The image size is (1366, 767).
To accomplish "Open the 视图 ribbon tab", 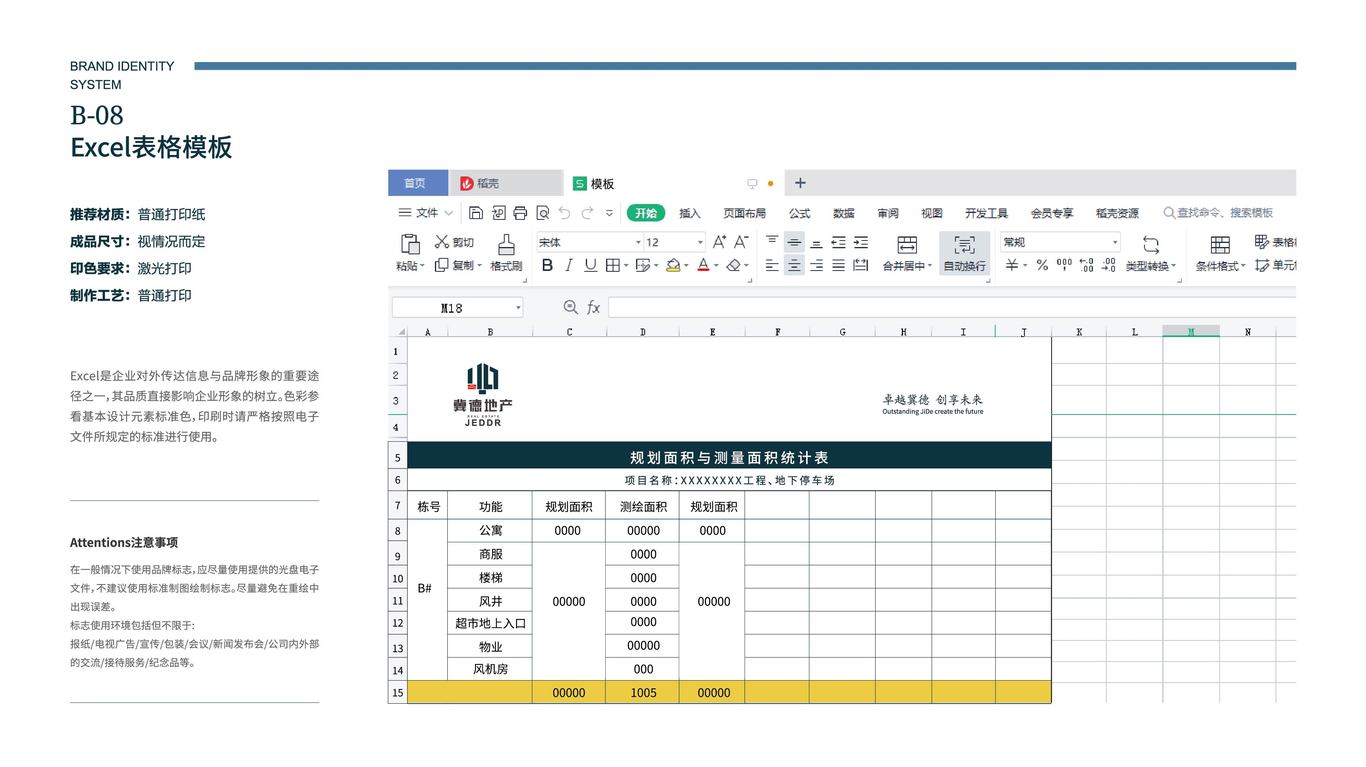I will 932,213.
